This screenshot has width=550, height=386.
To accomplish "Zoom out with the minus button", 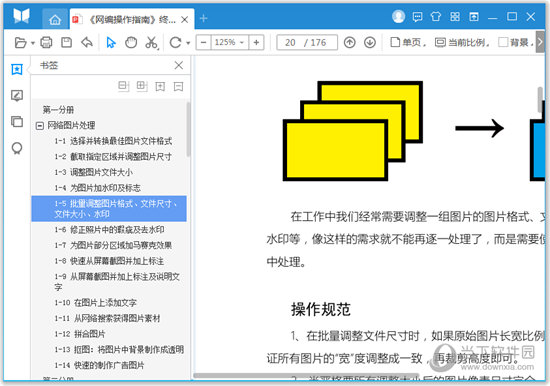I will coord(203,42).
